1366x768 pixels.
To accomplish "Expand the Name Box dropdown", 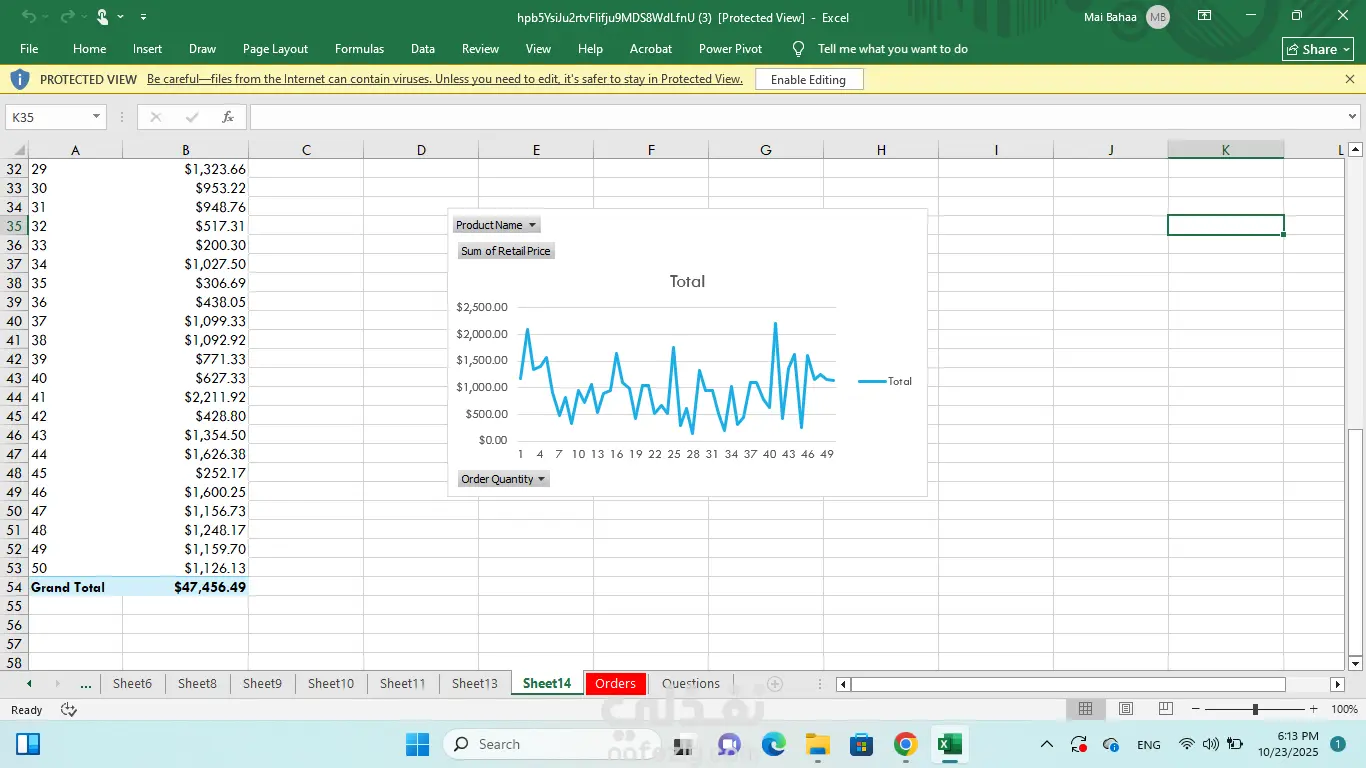I will tap(96, 117).
